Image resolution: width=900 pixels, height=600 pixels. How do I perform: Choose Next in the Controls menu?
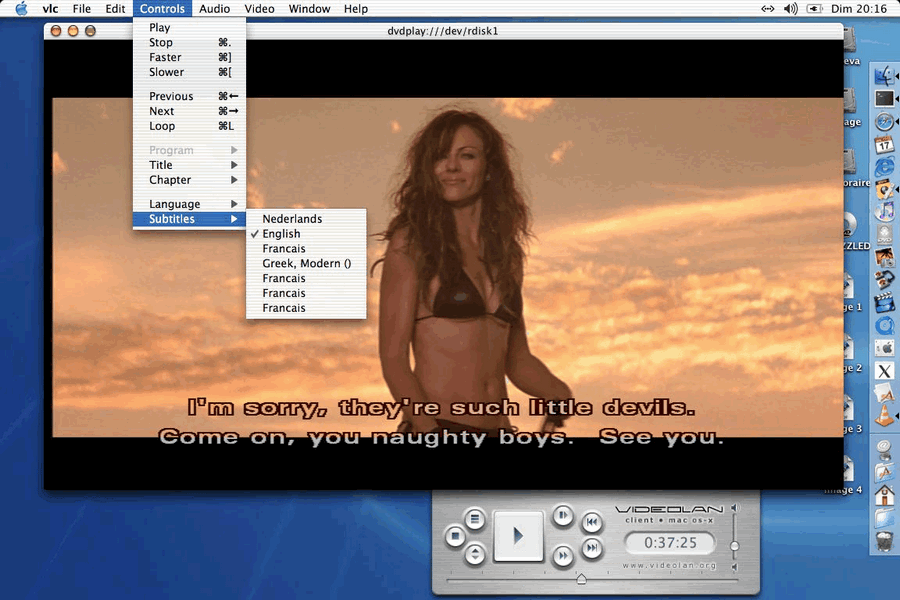[x=189, y=111]
